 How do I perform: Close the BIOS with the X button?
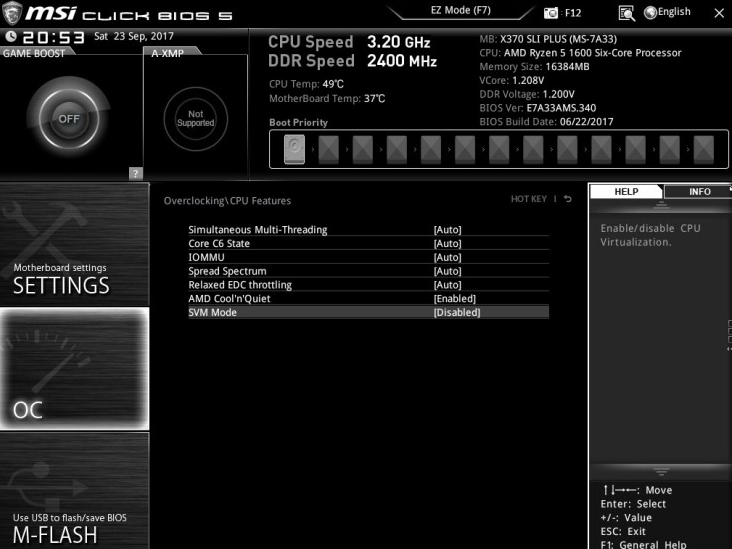(x=719, y=13)
